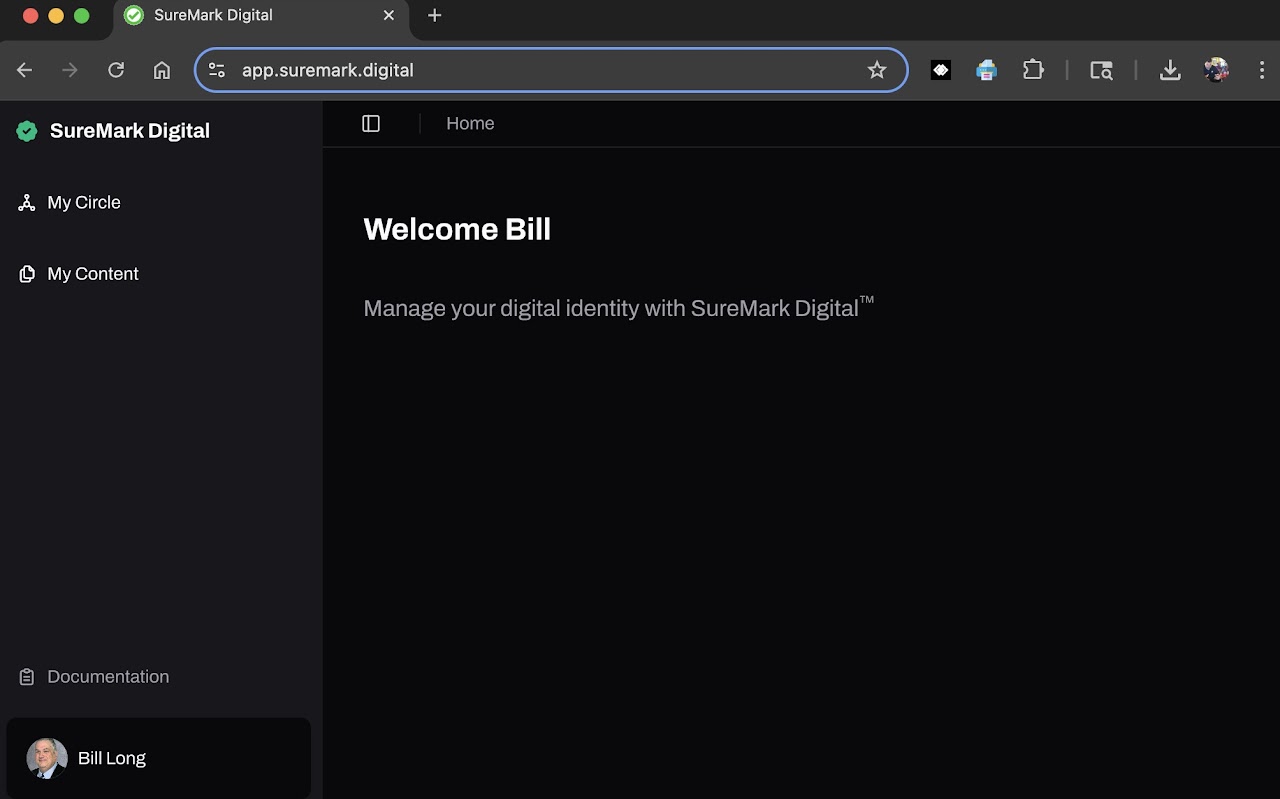Select the Home breadcrumb

470,123
